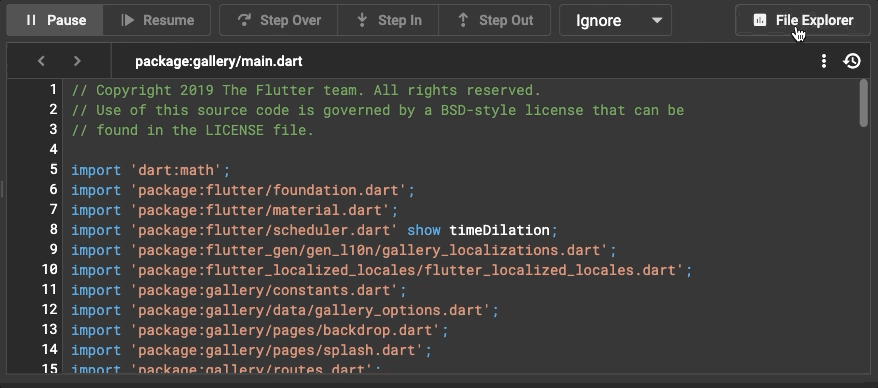Go back in file history
Screen dimensions: 878x388
pyautogui.click(x=41, y=60)
